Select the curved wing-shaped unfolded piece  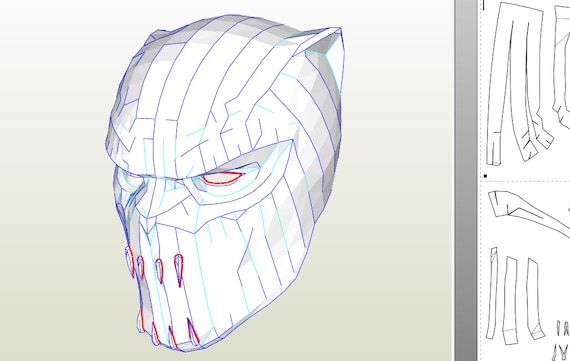click(x=527, y=211)
